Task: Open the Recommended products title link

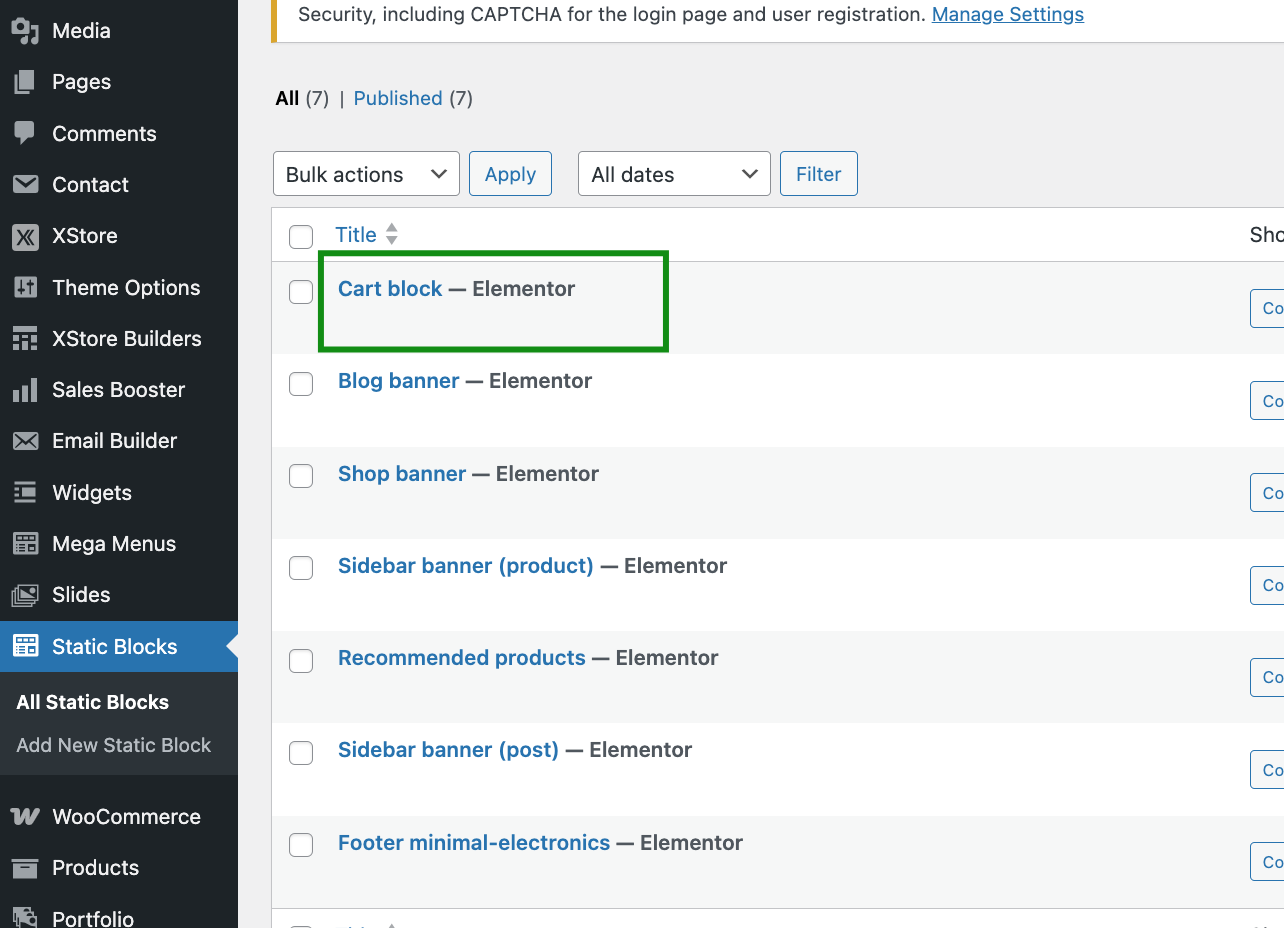Action: [x=462, y=658]
